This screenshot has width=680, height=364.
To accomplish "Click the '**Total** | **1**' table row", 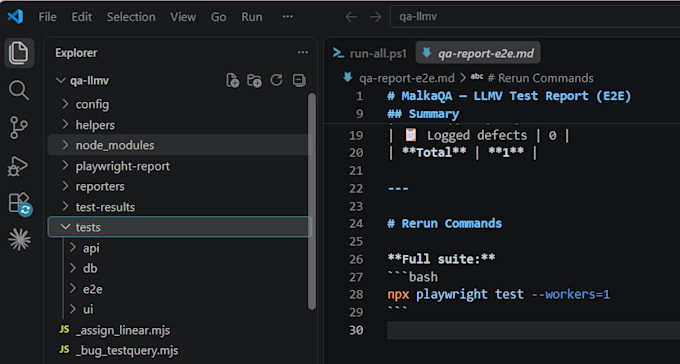I will pos(462,153).
